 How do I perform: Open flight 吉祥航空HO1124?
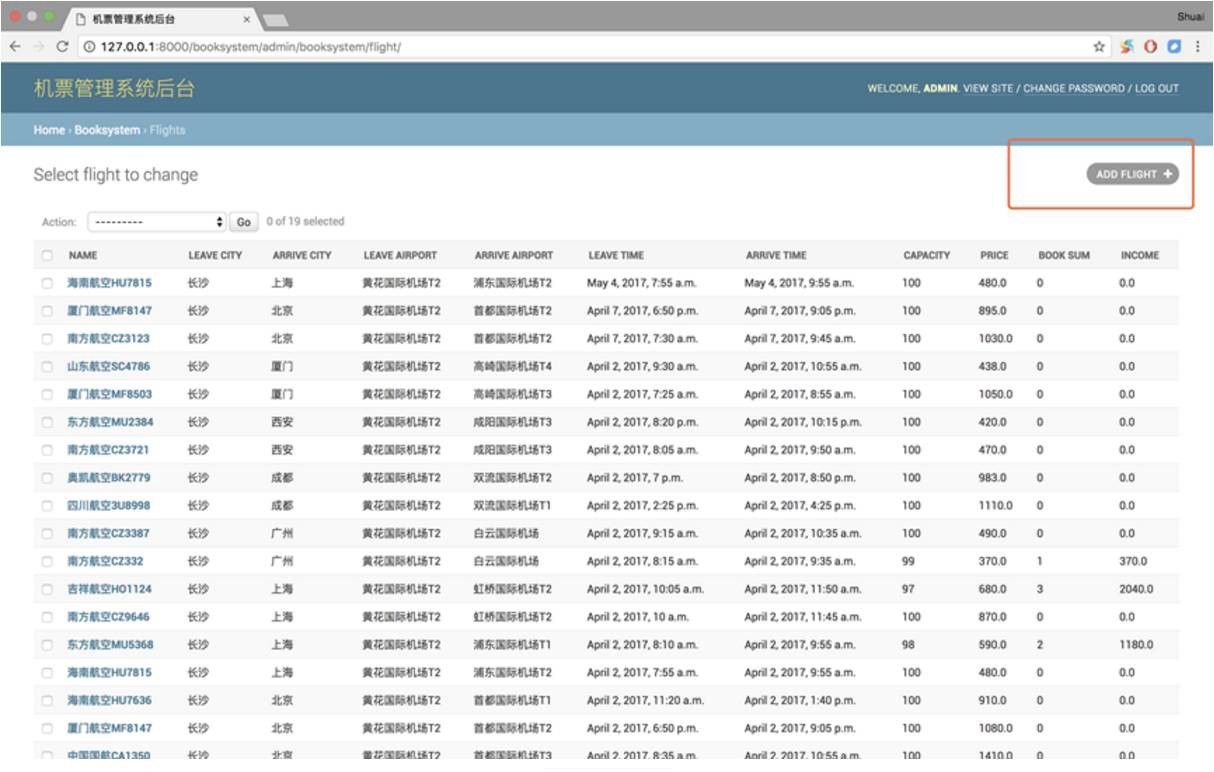(x=109, y=589)
